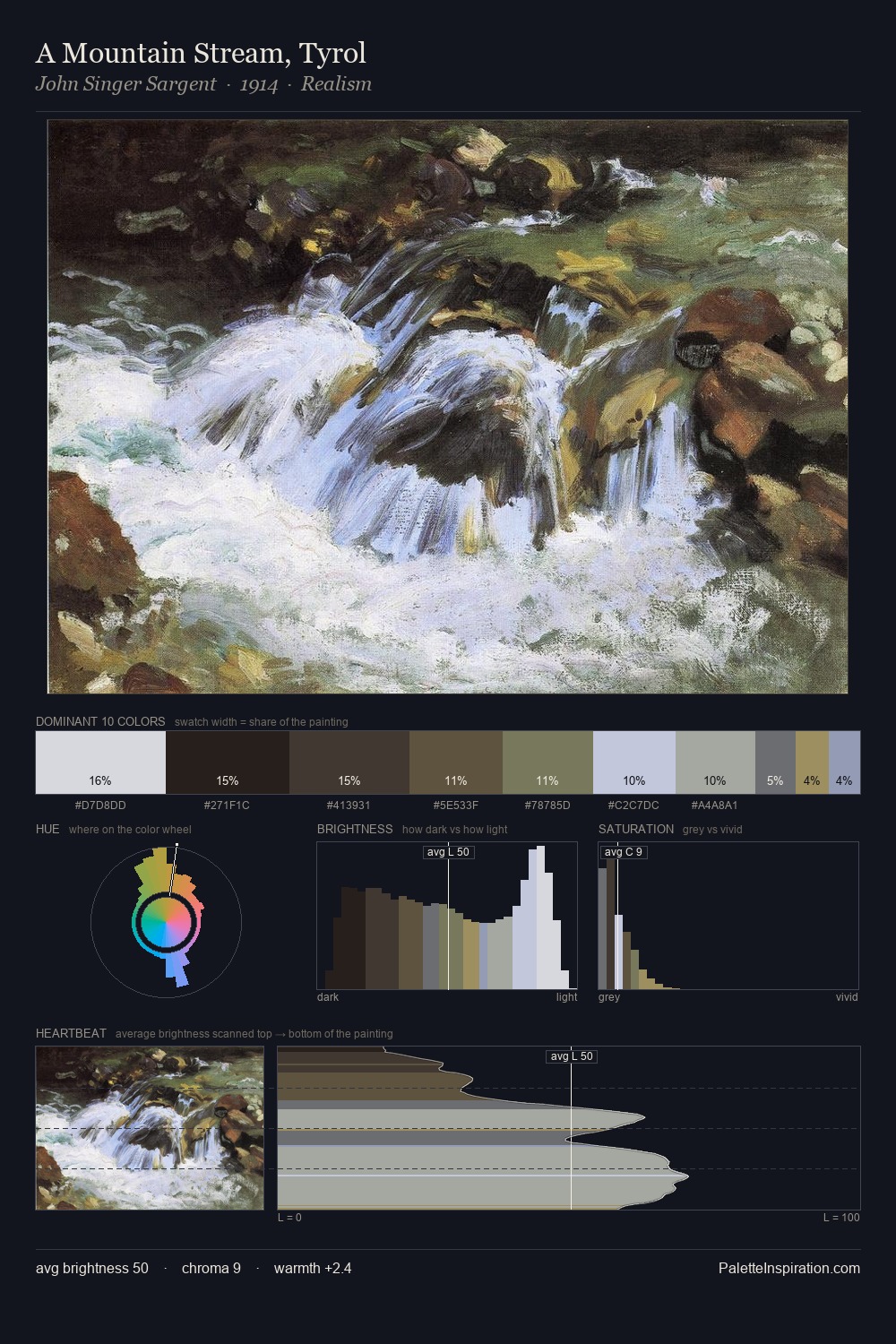Click 'swatch width = share of the painting' note
Viewport: 896px width, 1344px height.
262,722
